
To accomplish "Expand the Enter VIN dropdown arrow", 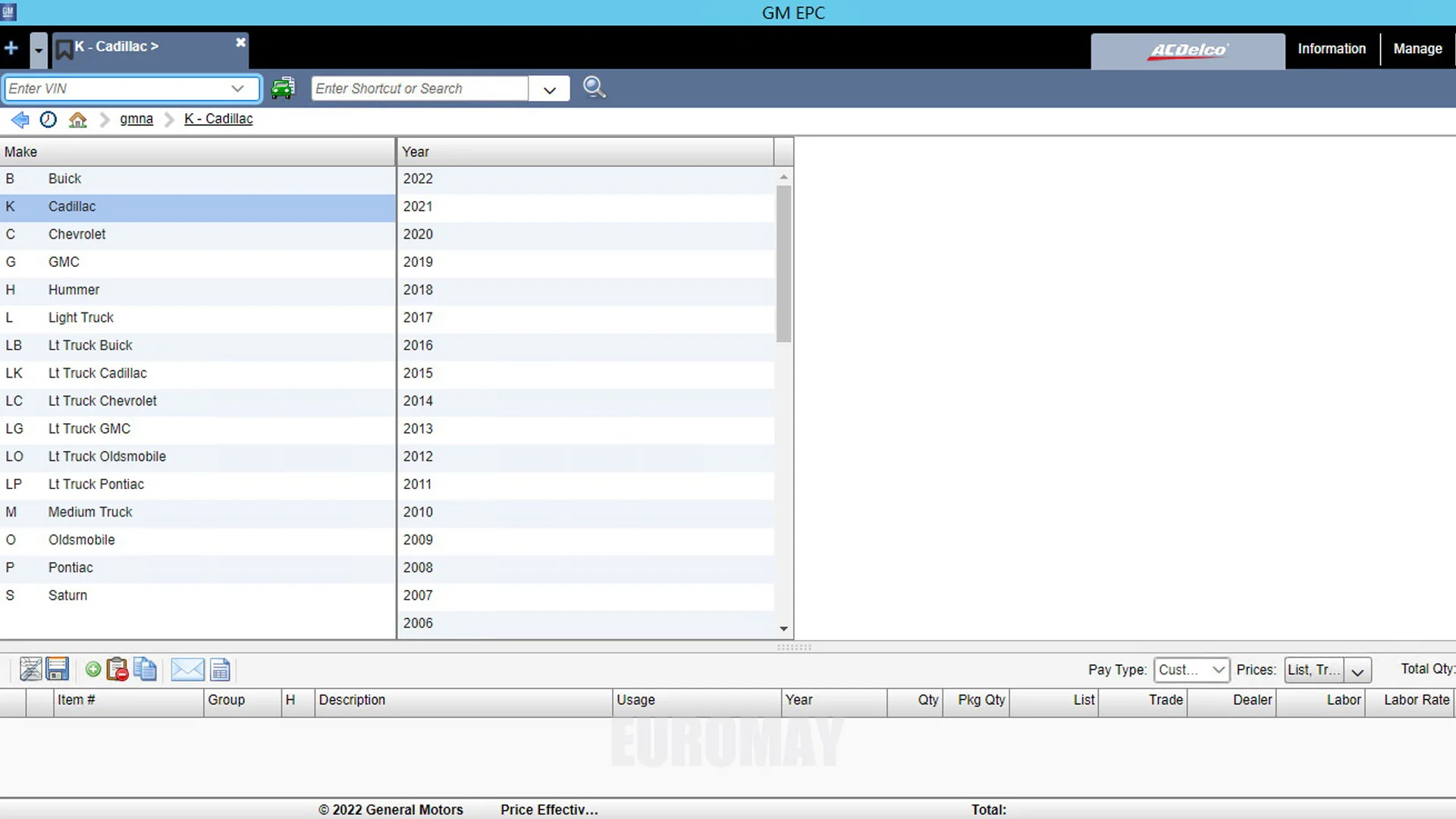I will point(237,88).
